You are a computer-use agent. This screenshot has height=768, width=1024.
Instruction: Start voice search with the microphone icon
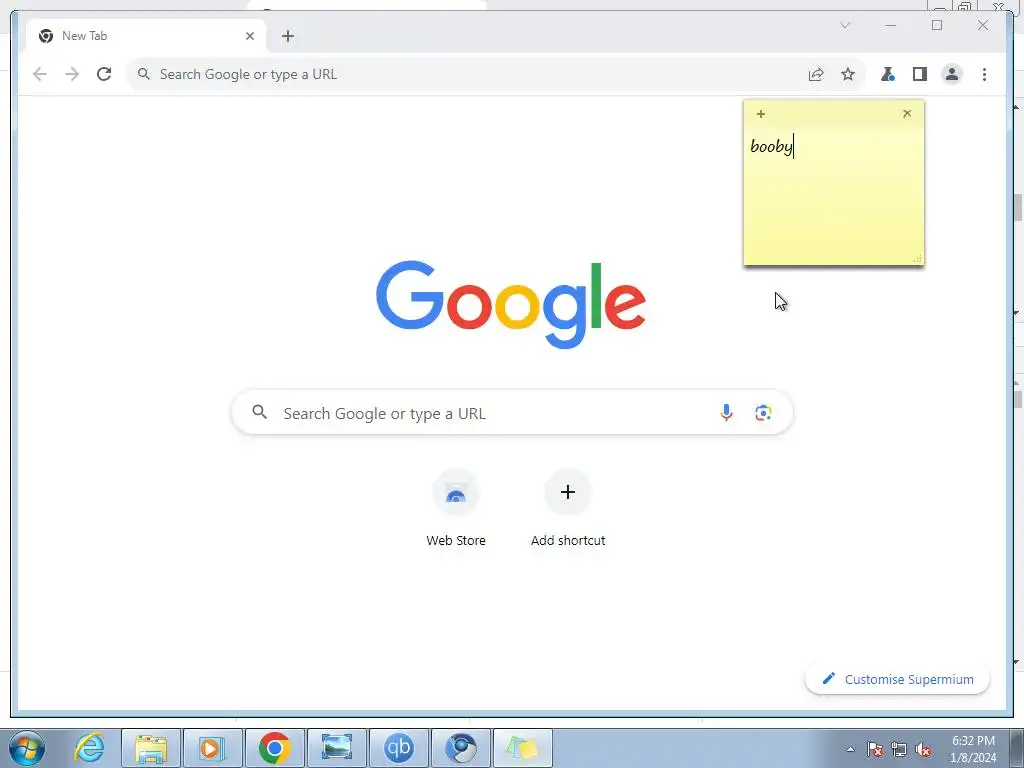726,413
